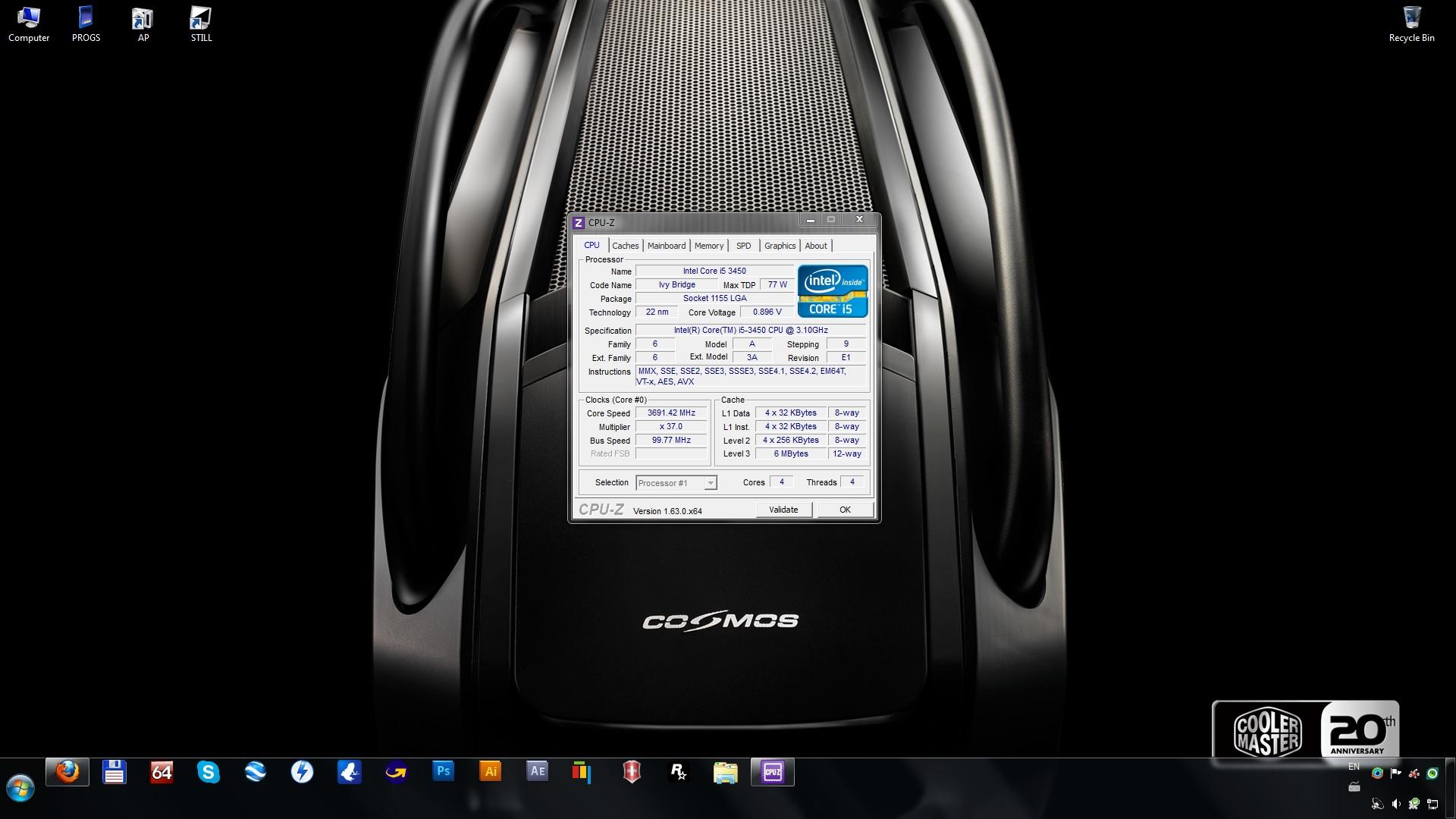Click the 'Socket 1155 LGA' package value
Screen dimensions: 1456x819
point(714,298)
